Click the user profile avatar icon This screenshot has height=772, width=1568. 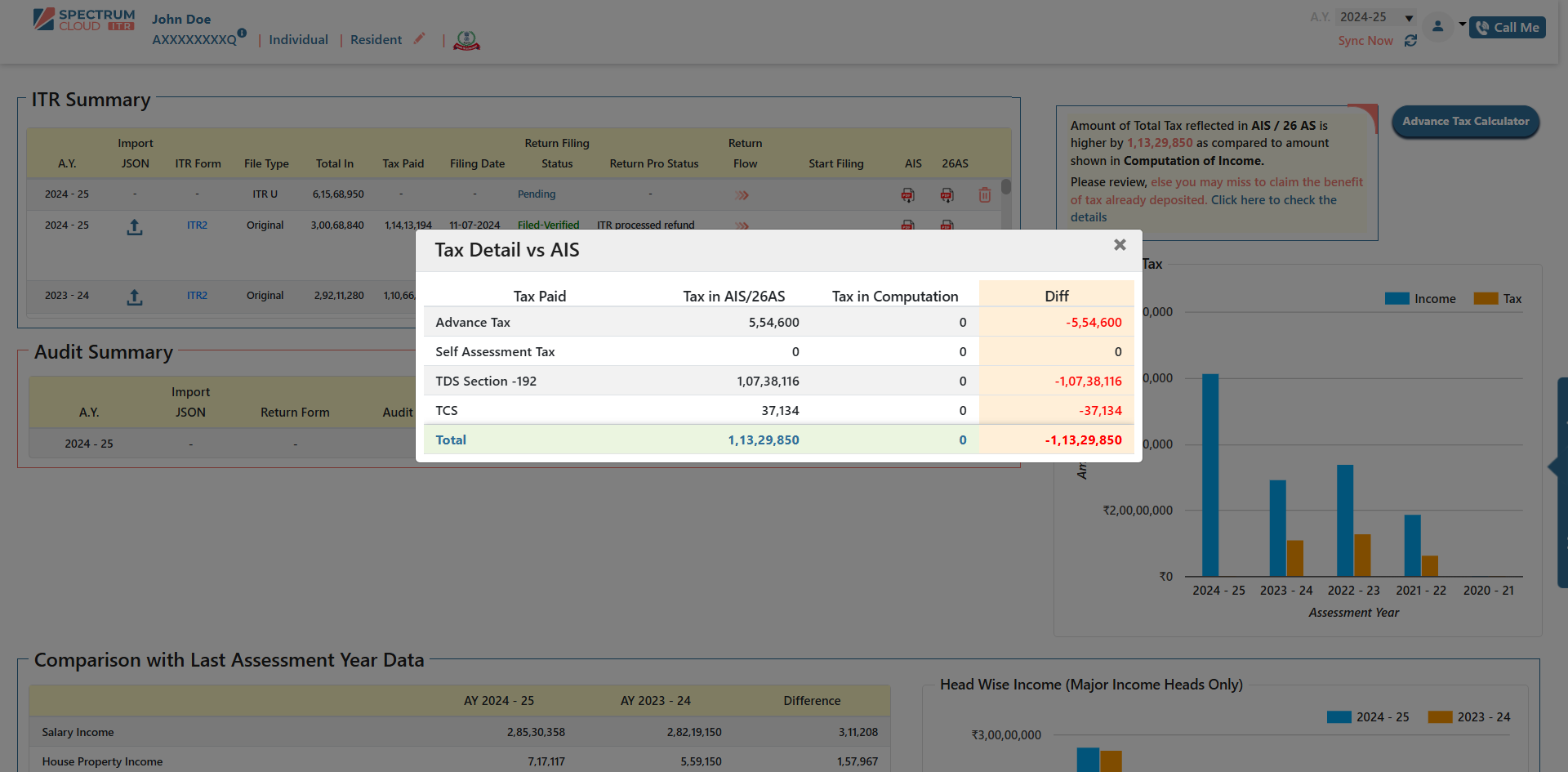click(1437, 27)
